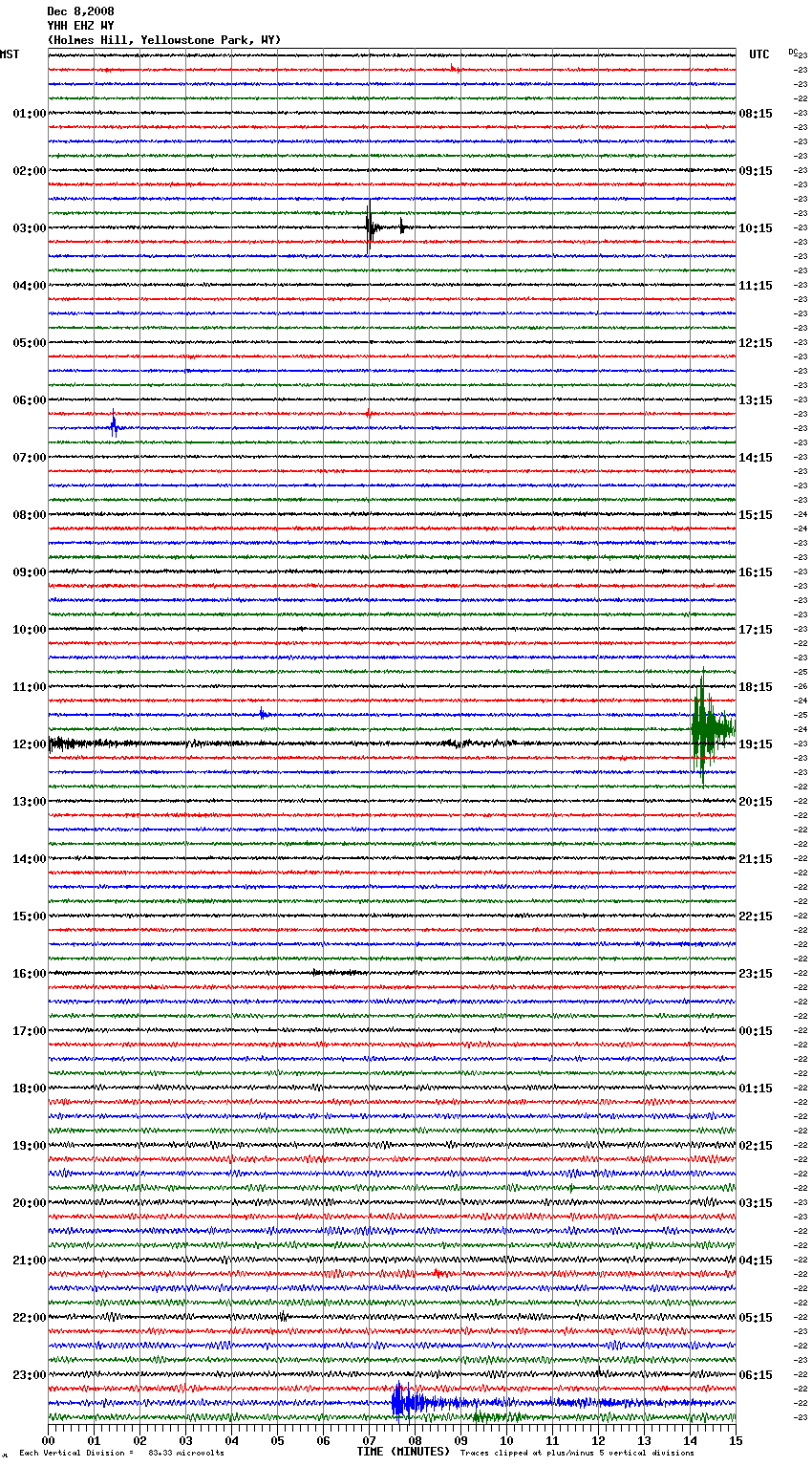Click the '12:00' MST time label
The image size is (812, 1466).
(30, 744)
